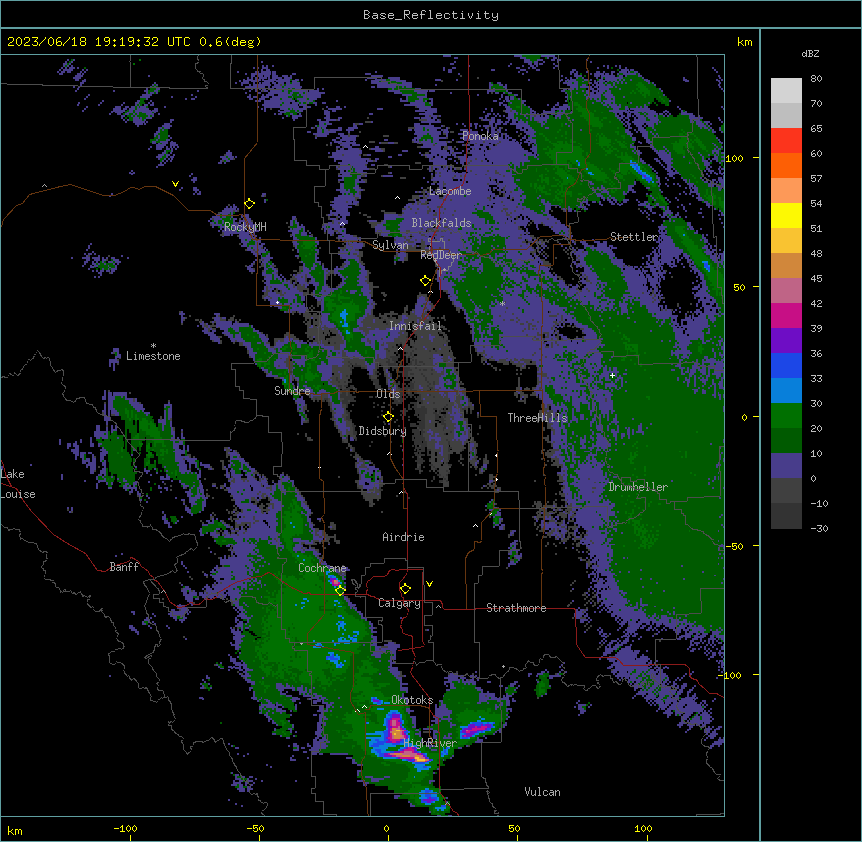Viewport: 862px width, 842px height.
Task: Click the ThreeHills city label
Action: (x=537, y=418)
